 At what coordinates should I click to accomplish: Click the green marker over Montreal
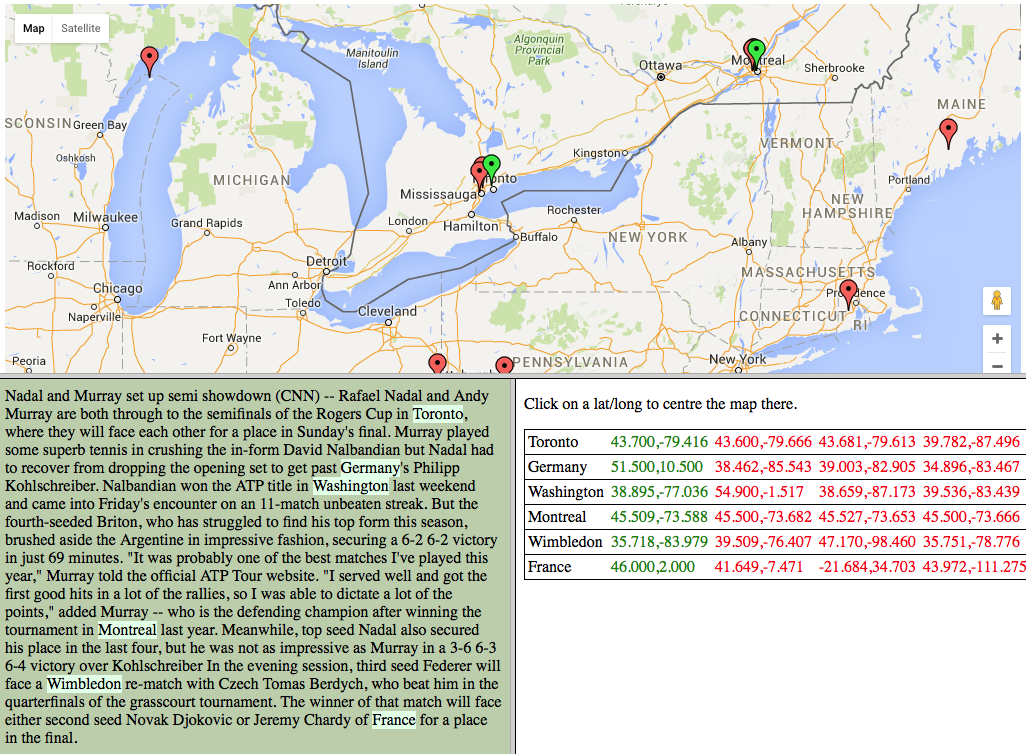(x=756, y=54)
